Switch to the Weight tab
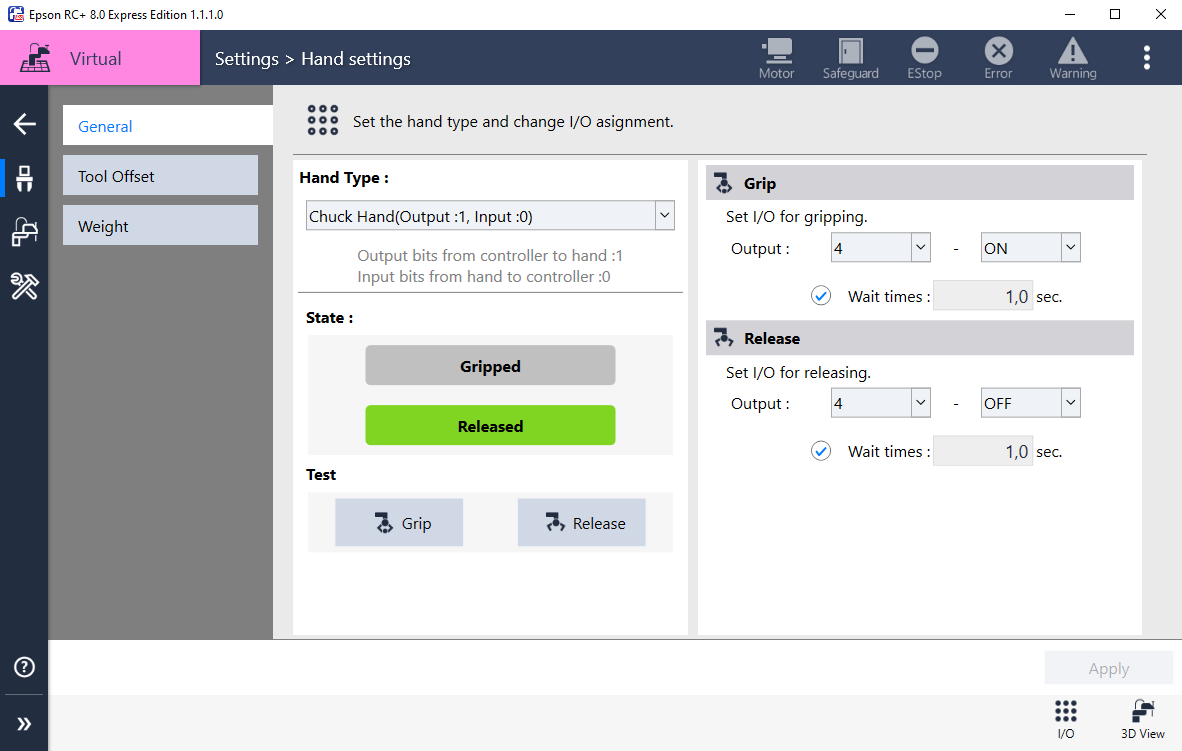This screenshot has height=751, width=1182. (161, 225)
